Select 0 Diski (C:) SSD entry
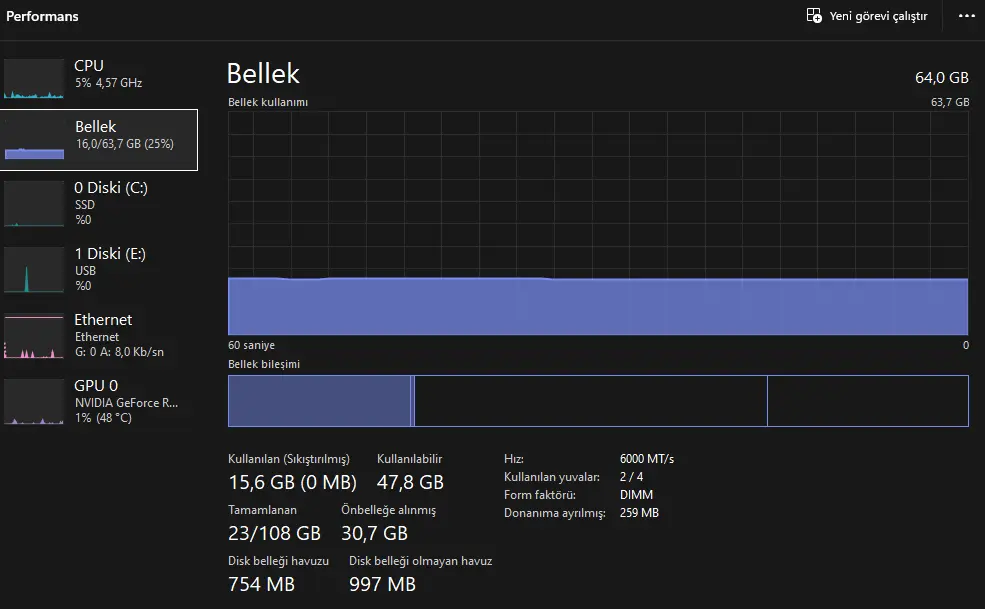 pyautogui.click(x=99, y=203)
